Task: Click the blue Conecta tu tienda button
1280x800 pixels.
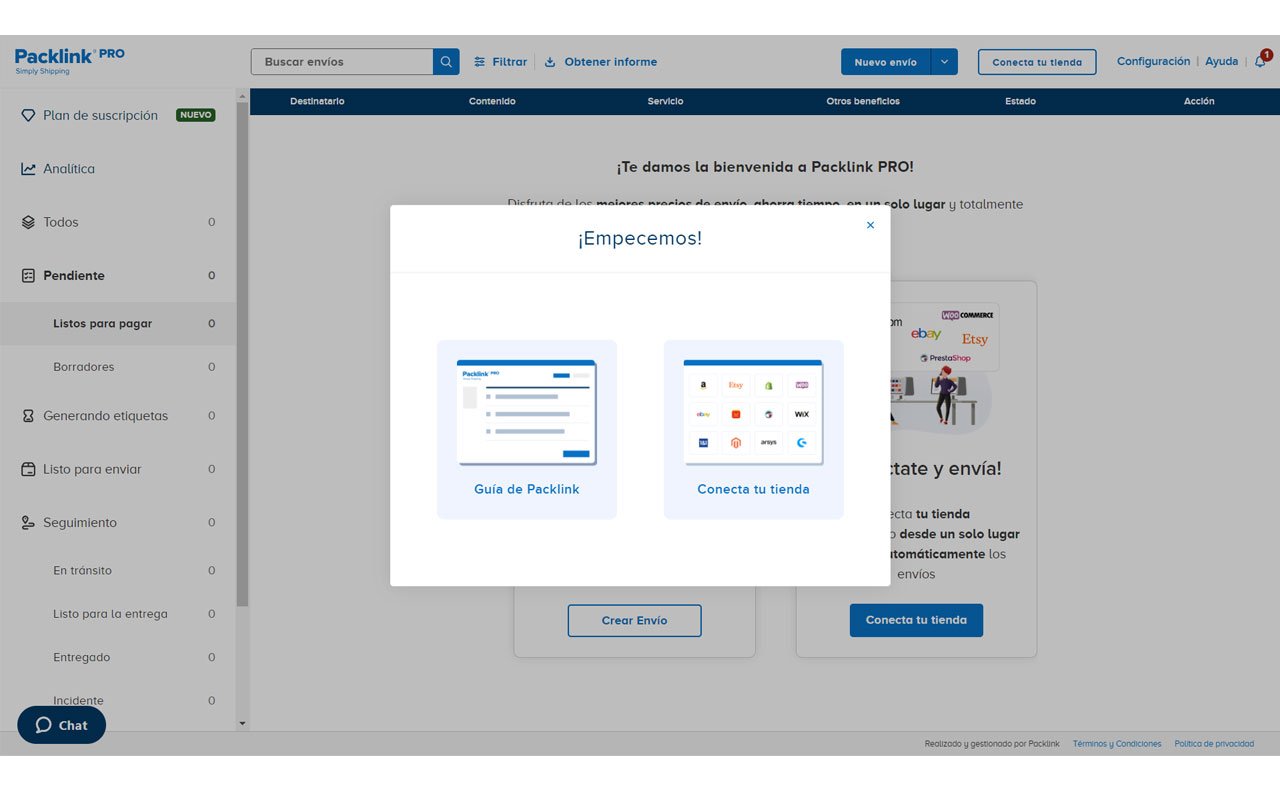Action: (x=916, y=620)
